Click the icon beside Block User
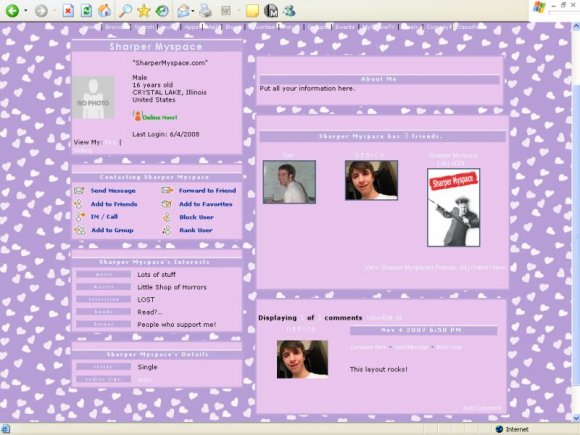The width and height of the screenshot is (580, 435). click(167, 217)
